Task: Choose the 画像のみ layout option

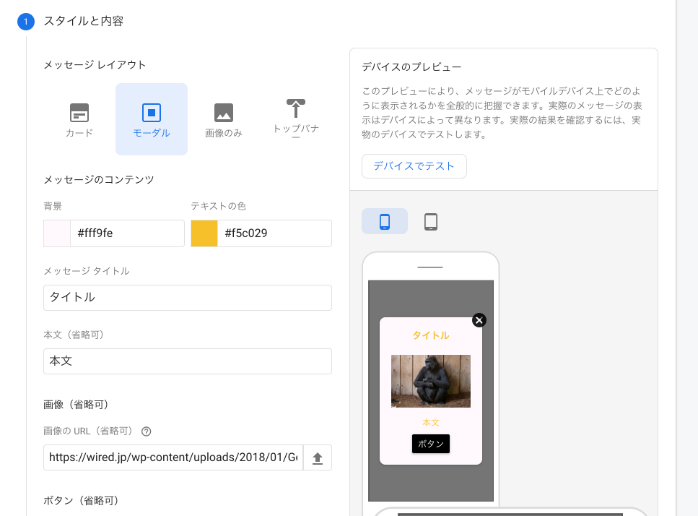Action: (223, 119)
